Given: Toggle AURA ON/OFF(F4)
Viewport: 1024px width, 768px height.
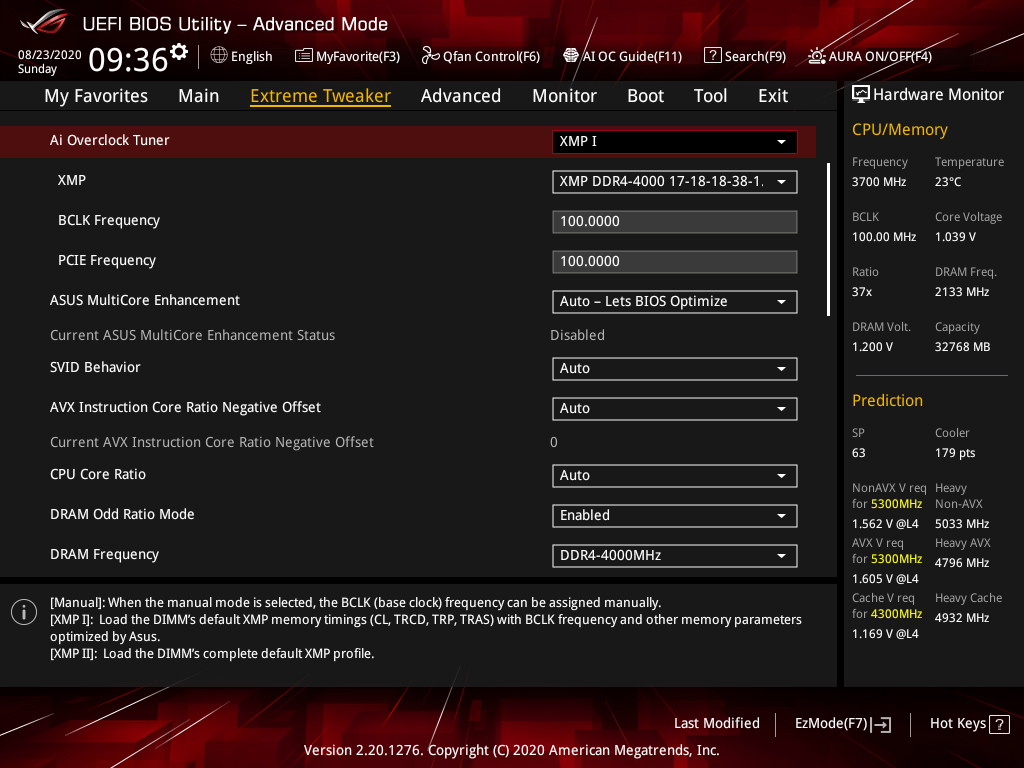Looking at the screenshot, I should point(880,56).
